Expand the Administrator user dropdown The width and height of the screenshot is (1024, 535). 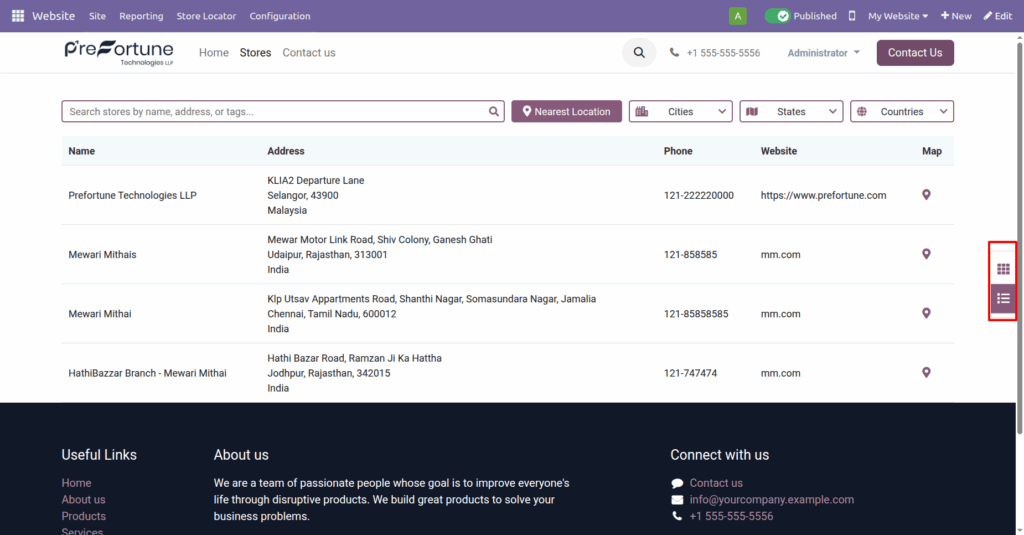point(824,53)
